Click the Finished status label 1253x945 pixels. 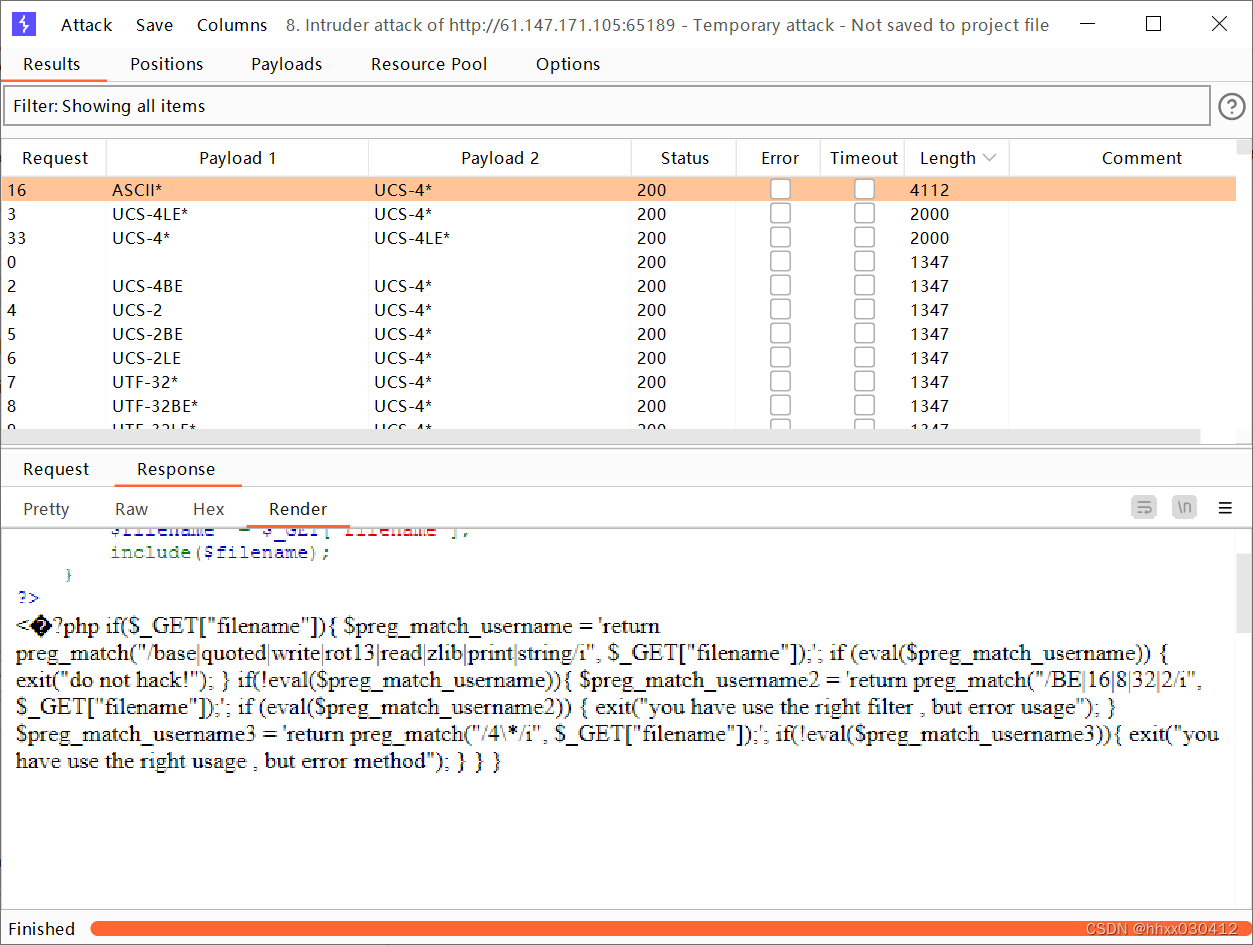(x=41, y=929)
